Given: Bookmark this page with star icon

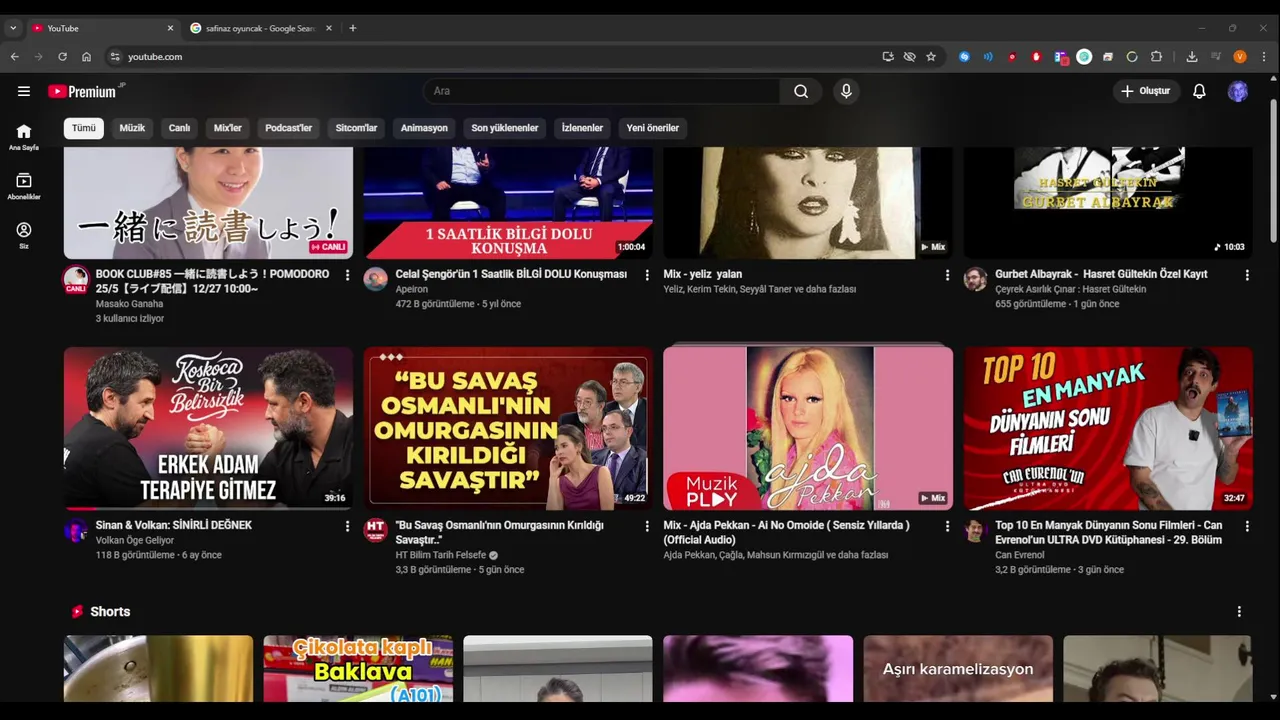Looking at the screenshot, I should tap(931, 57).
